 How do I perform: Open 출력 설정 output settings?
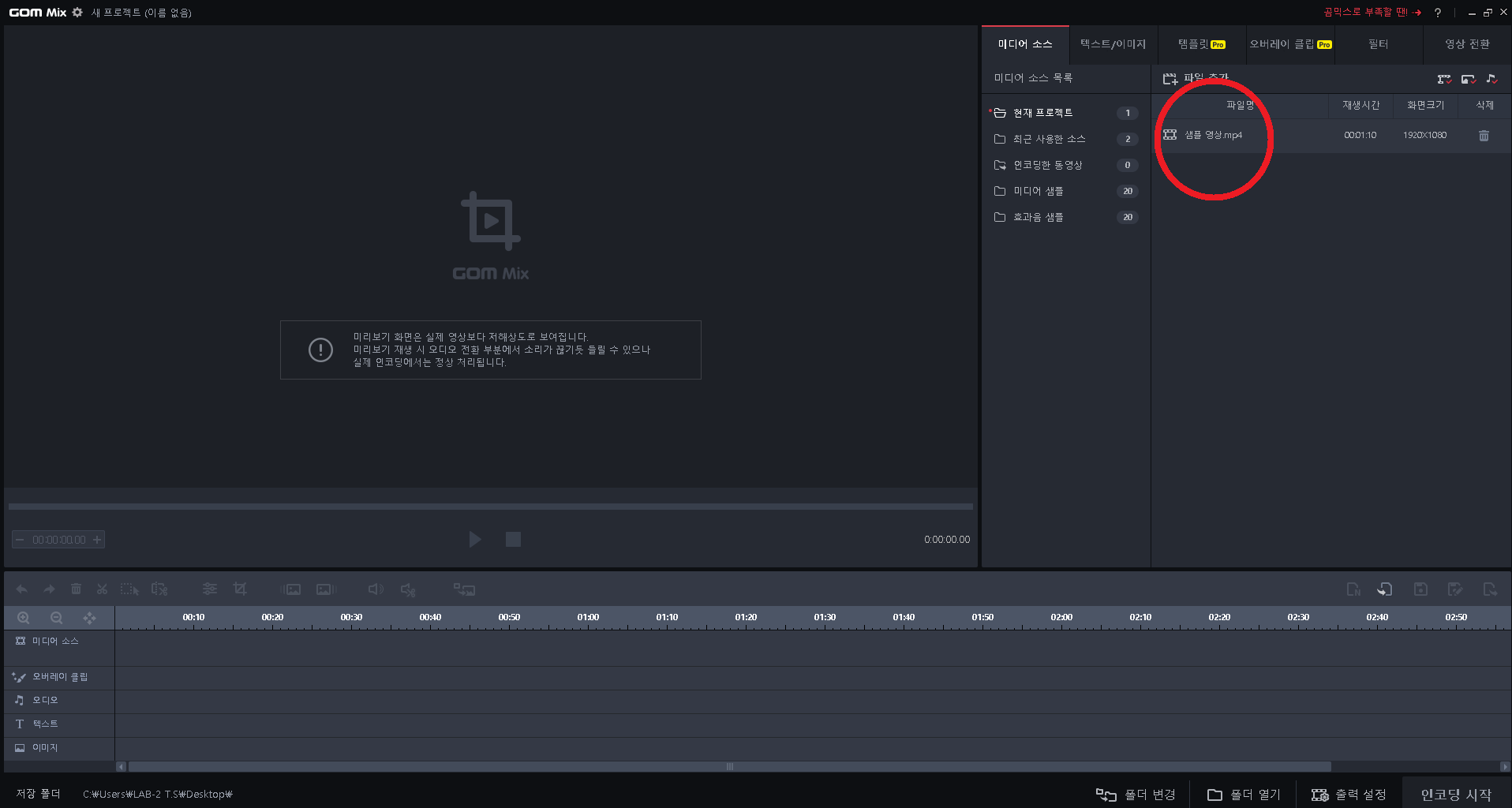1349,795
